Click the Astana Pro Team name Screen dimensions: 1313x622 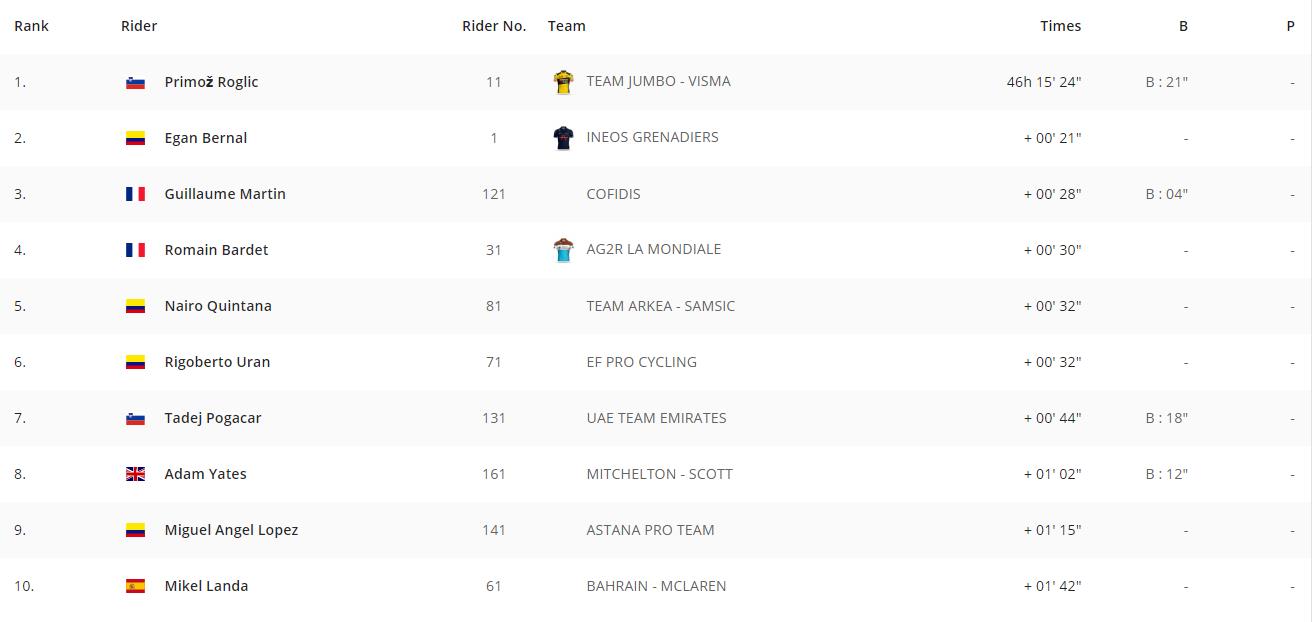click(650, 530)
